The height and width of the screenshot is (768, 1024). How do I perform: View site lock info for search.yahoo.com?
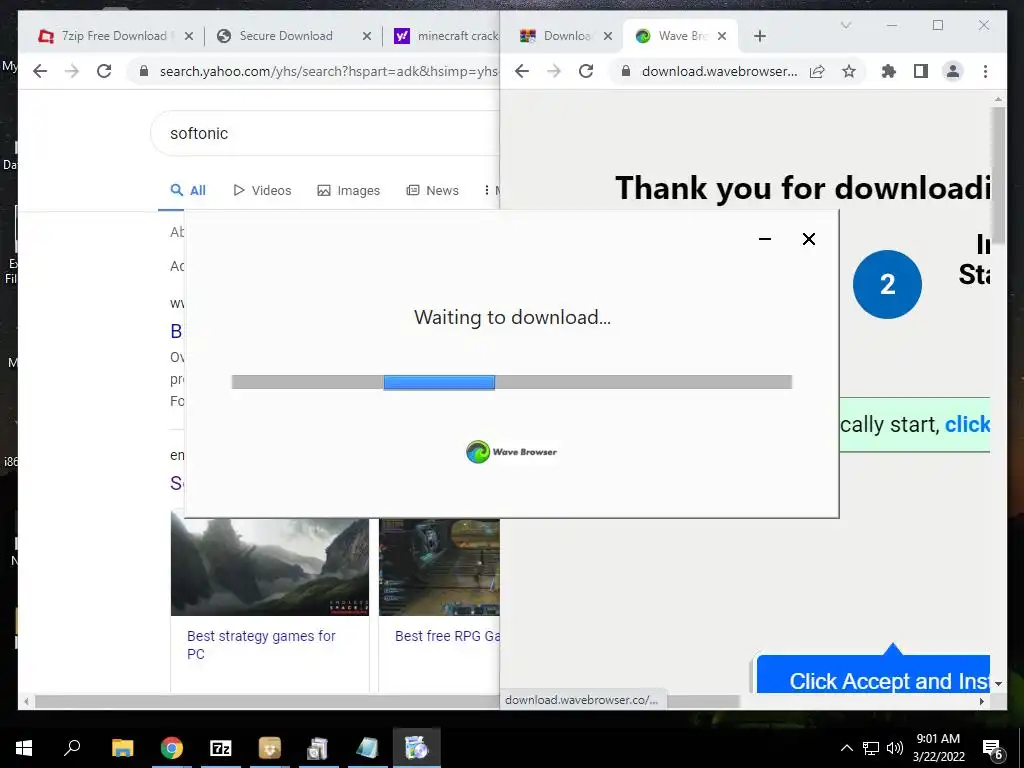144,71
